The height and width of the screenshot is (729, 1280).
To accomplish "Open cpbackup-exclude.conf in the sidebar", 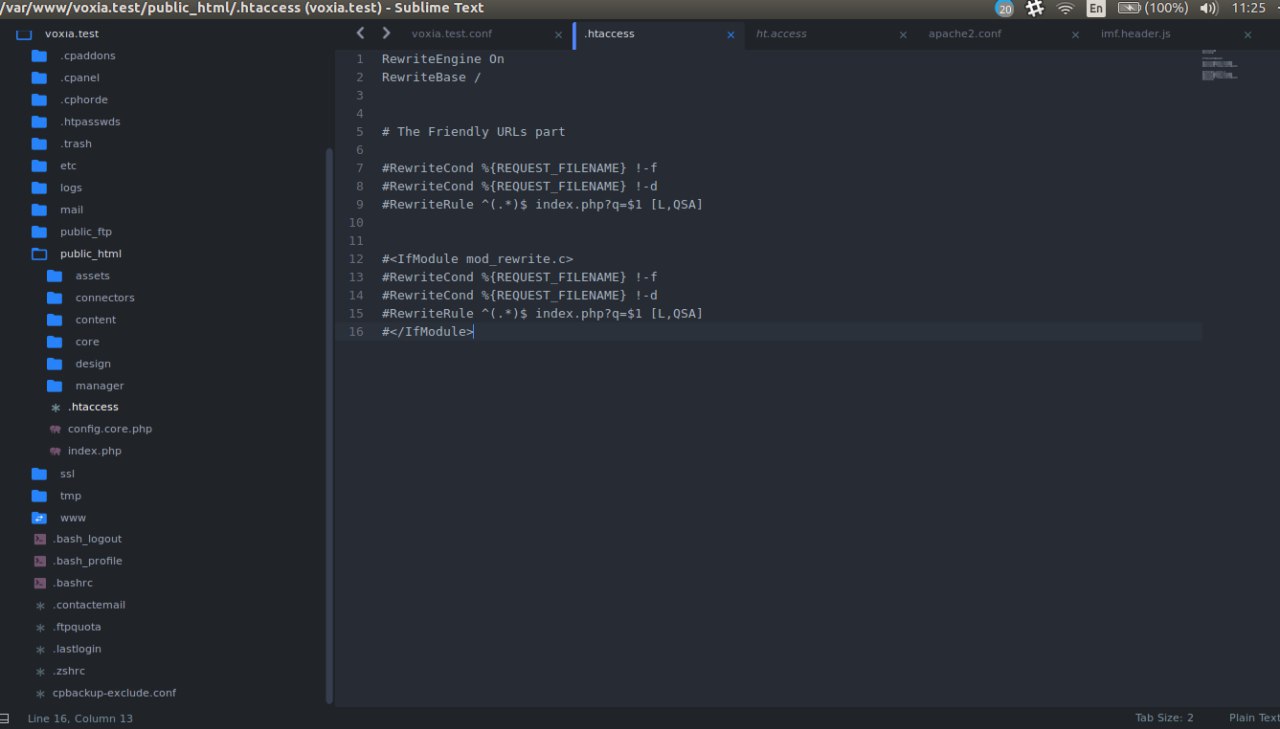I will [x=114, y=693].
